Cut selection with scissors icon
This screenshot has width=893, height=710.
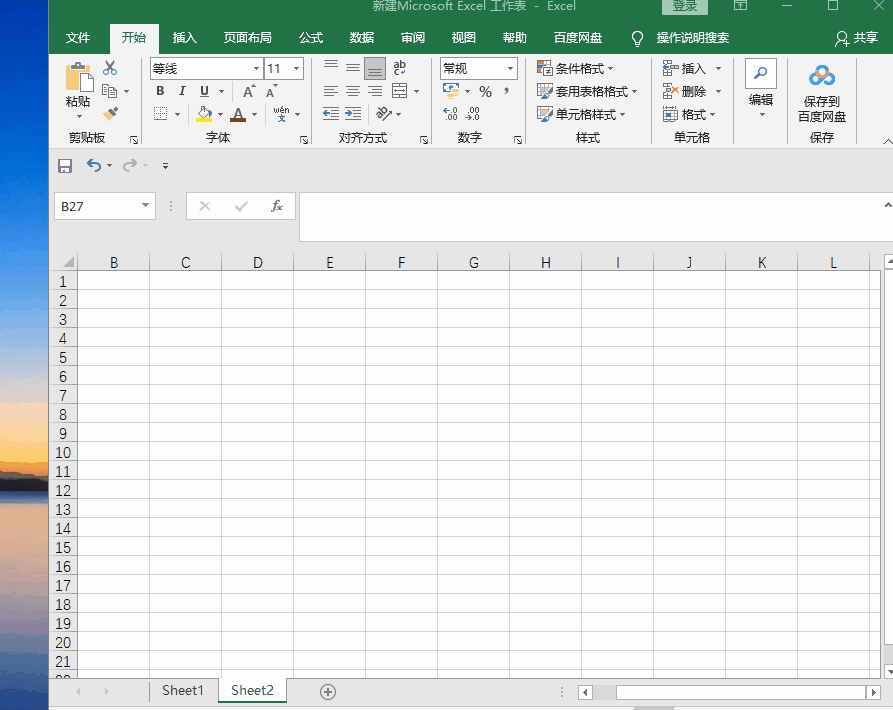tap(110, 68)
